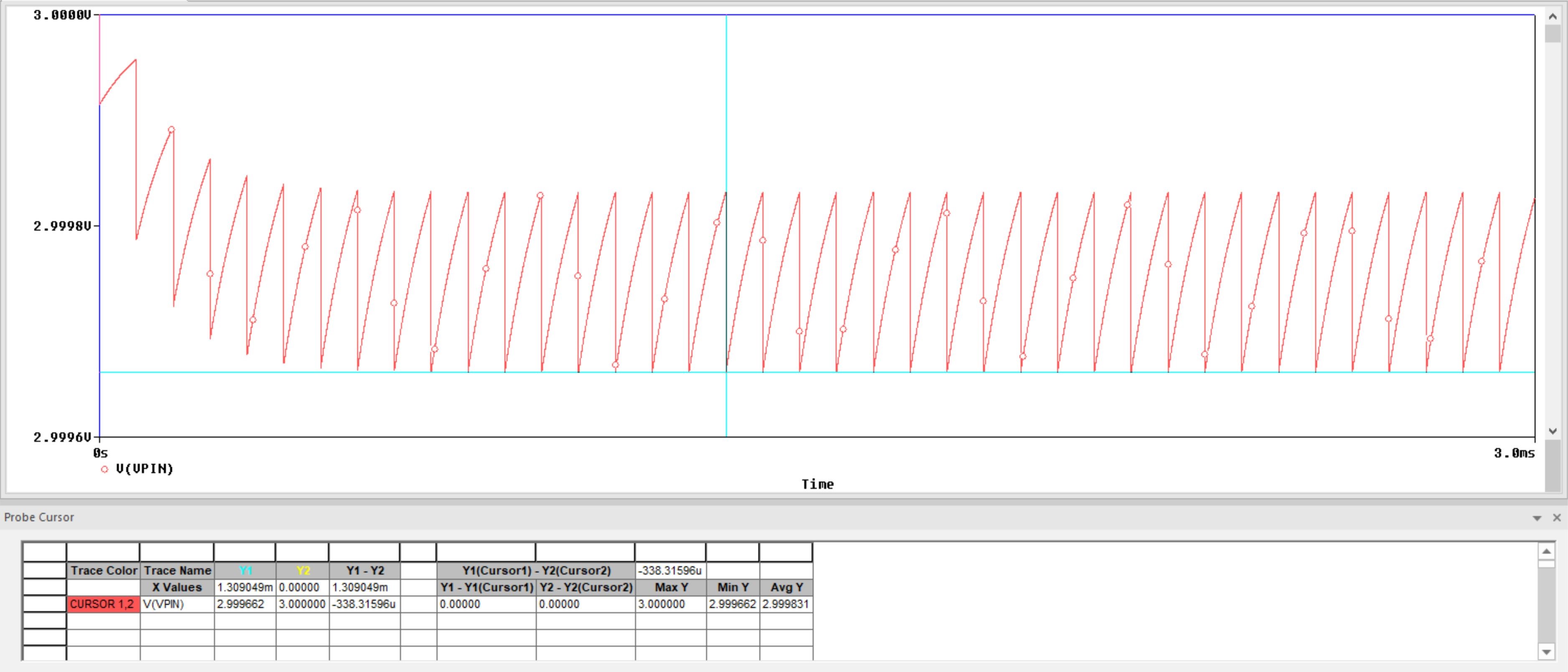Click the Avg Y column header
Image resolution: width=1568 pixels, height=672 pixels.
(787, 587)
